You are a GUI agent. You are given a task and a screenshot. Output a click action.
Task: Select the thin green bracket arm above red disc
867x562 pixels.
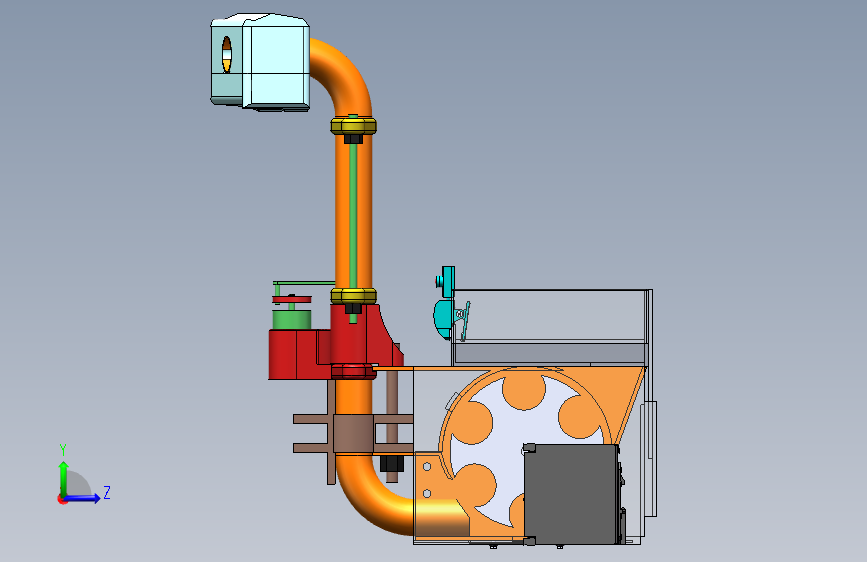(x=303, y=284)
